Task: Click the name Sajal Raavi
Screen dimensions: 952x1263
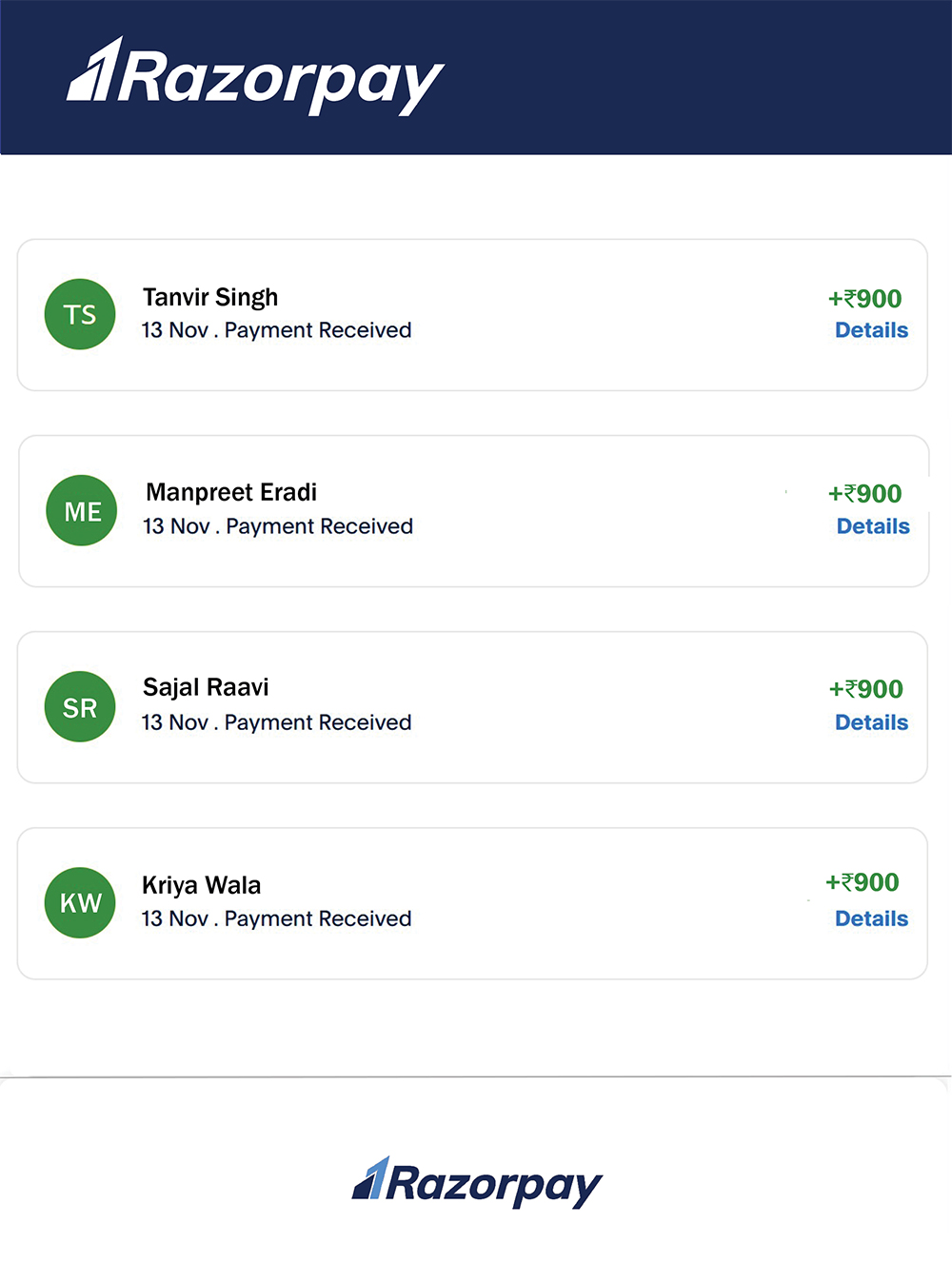Action: point(205,686)
